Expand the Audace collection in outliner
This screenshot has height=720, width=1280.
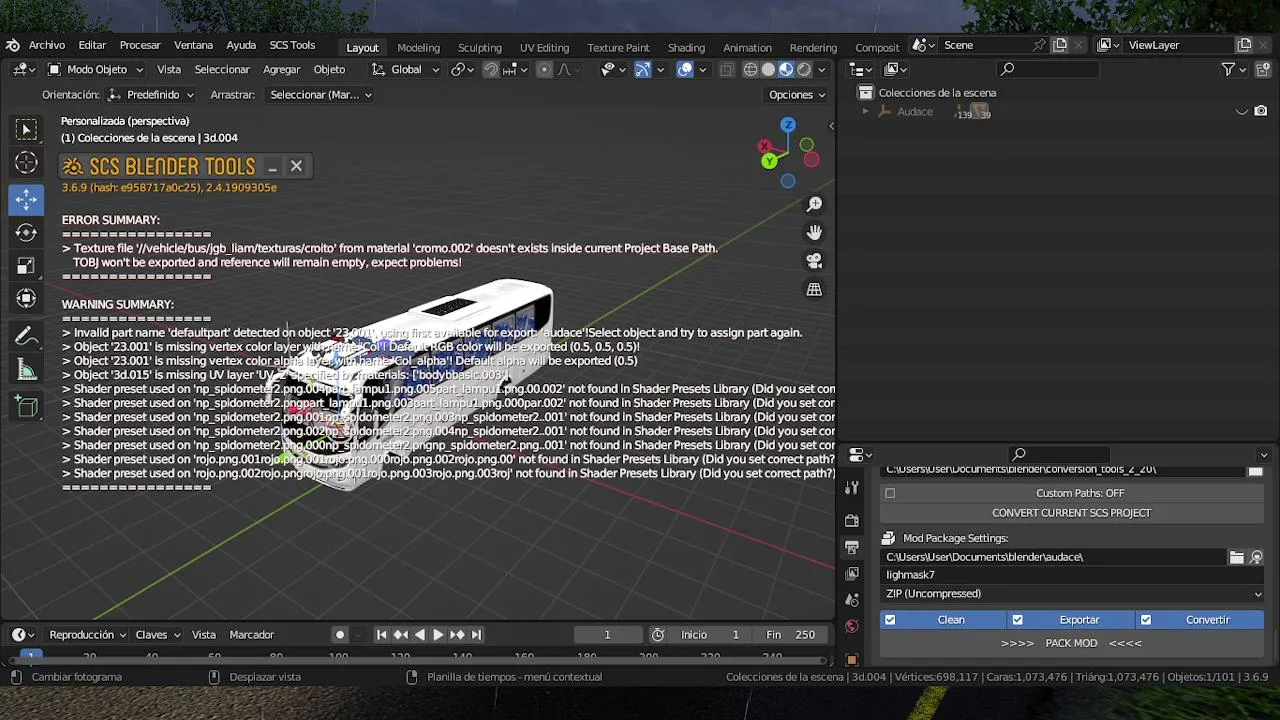[x=866, y=112]
